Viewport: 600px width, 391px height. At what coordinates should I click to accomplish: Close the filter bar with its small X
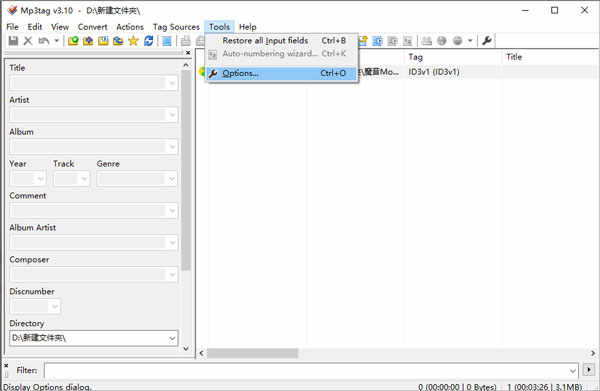(x=6, y=366)
